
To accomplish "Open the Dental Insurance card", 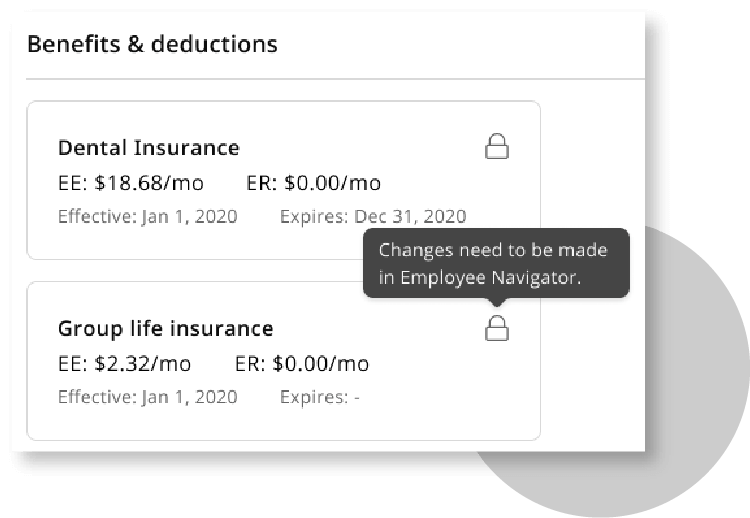I will (284, 180).
